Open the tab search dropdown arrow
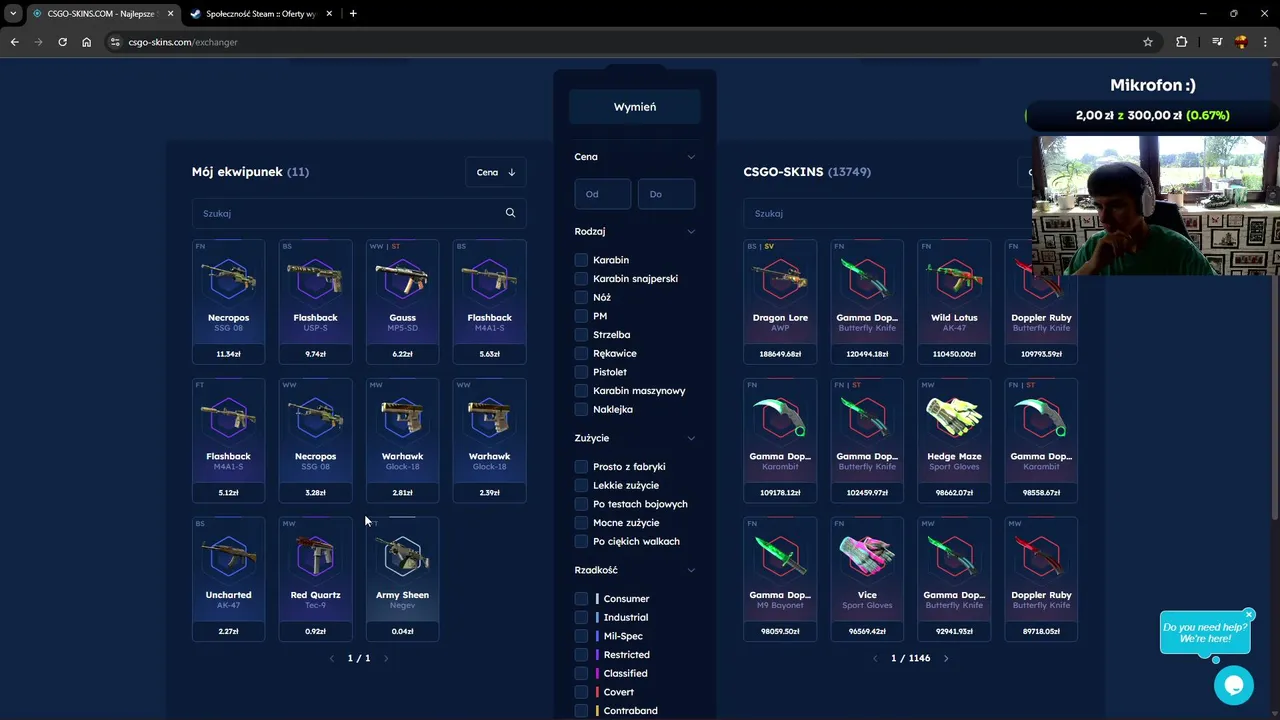 [13, 14]
